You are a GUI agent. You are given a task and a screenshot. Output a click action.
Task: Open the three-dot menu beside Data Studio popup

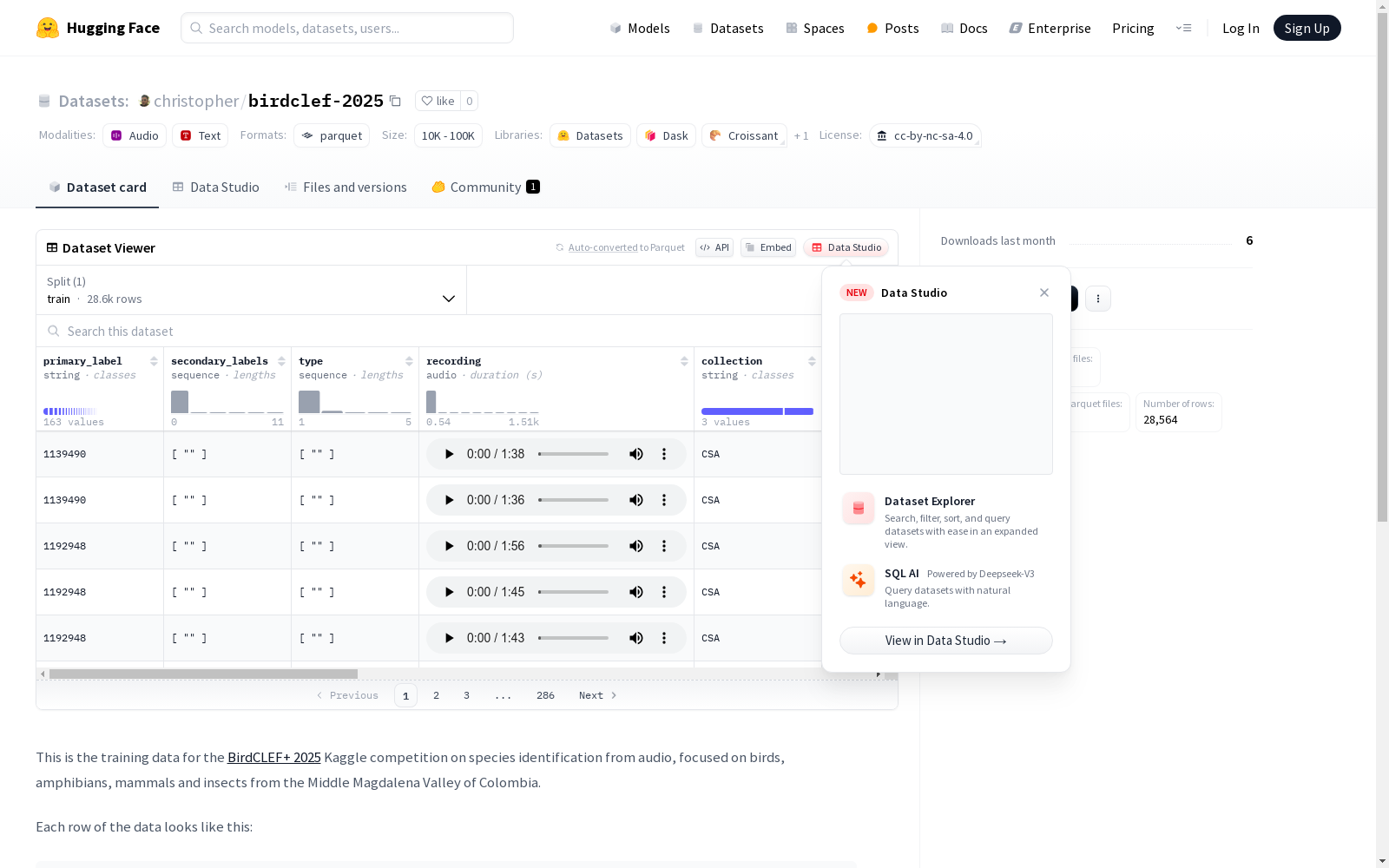[1098, 299]
